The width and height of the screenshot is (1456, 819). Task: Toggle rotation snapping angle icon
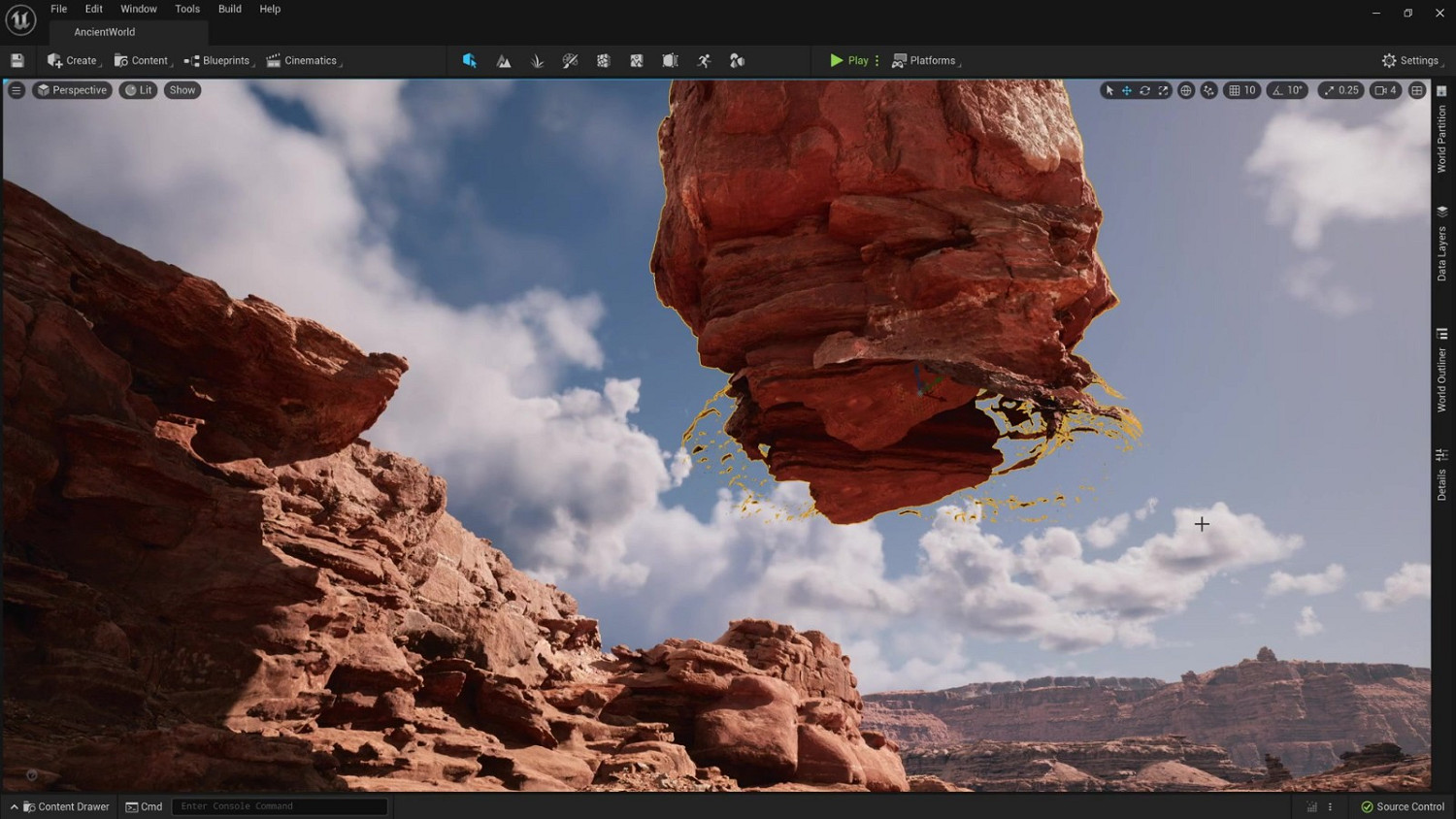click(1277, 90)
